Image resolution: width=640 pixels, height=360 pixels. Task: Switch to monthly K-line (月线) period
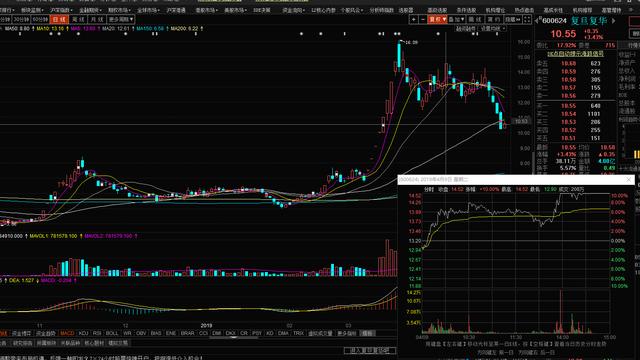tap(97, 19)
